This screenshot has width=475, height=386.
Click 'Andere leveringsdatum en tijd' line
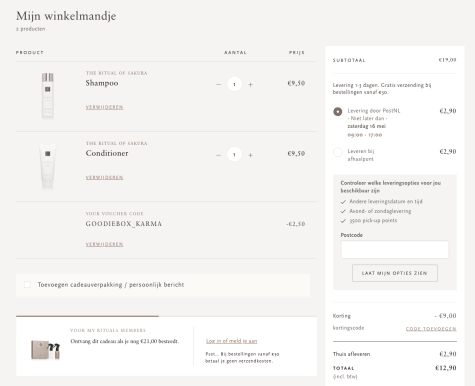tap(382, 201)
